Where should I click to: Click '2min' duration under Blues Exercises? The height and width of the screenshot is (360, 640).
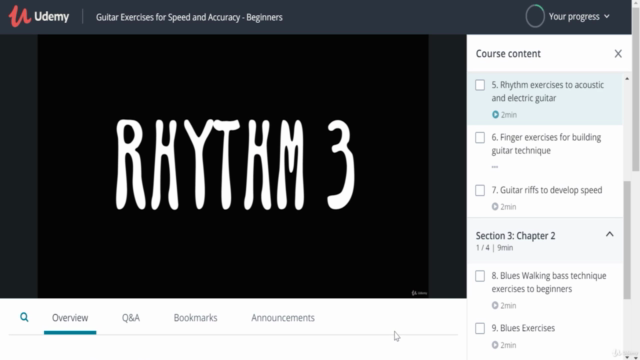(508, 345)
